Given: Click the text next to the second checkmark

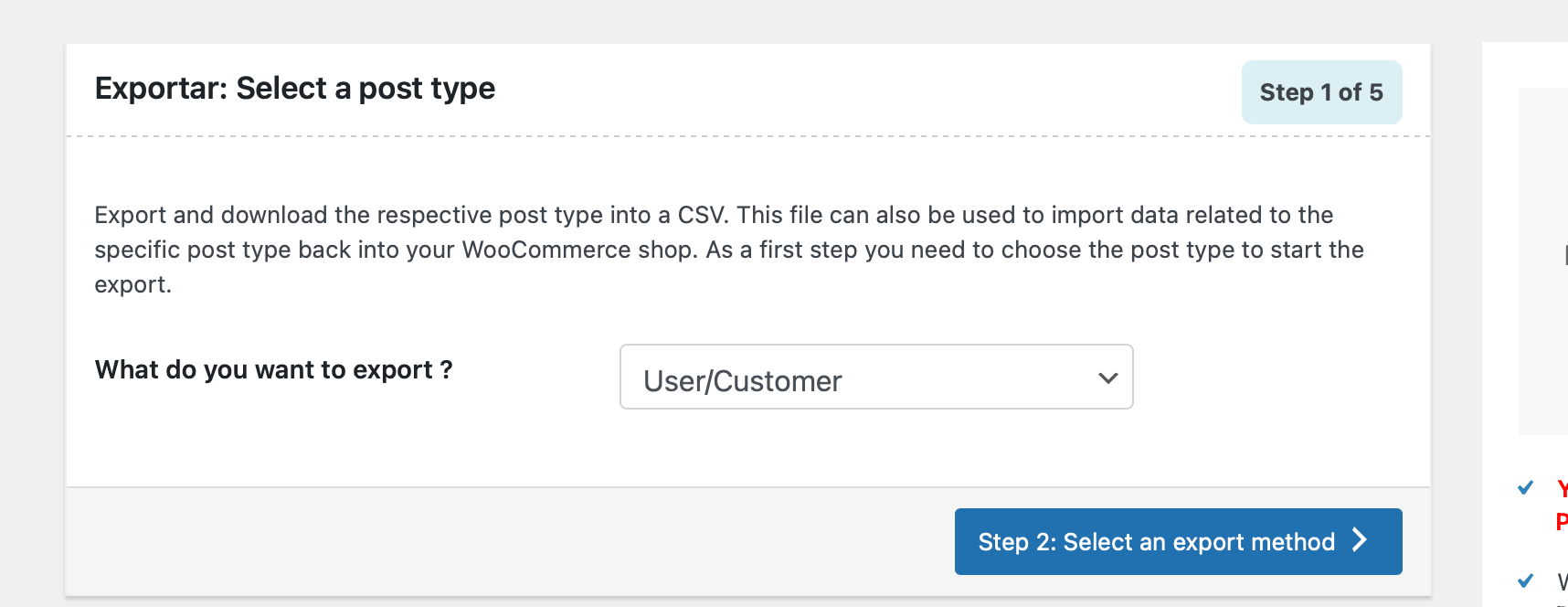Looking at the screenshot, I should pyautogui.click(x=1563, y=581).
